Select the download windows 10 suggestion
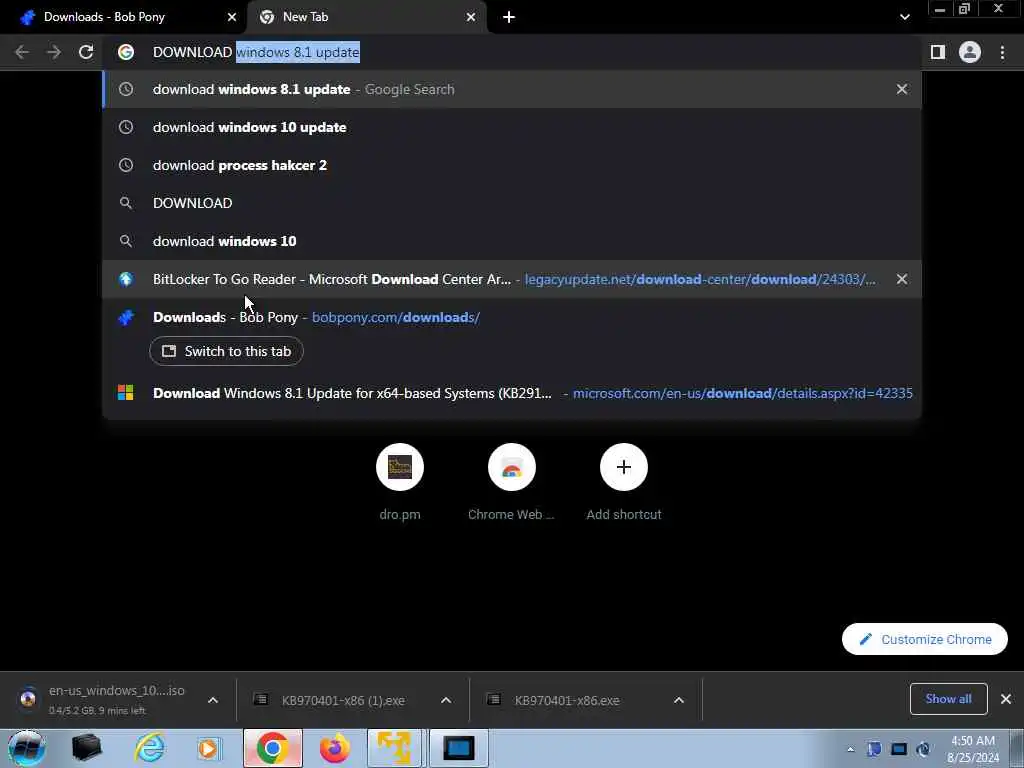 [512, 241]
